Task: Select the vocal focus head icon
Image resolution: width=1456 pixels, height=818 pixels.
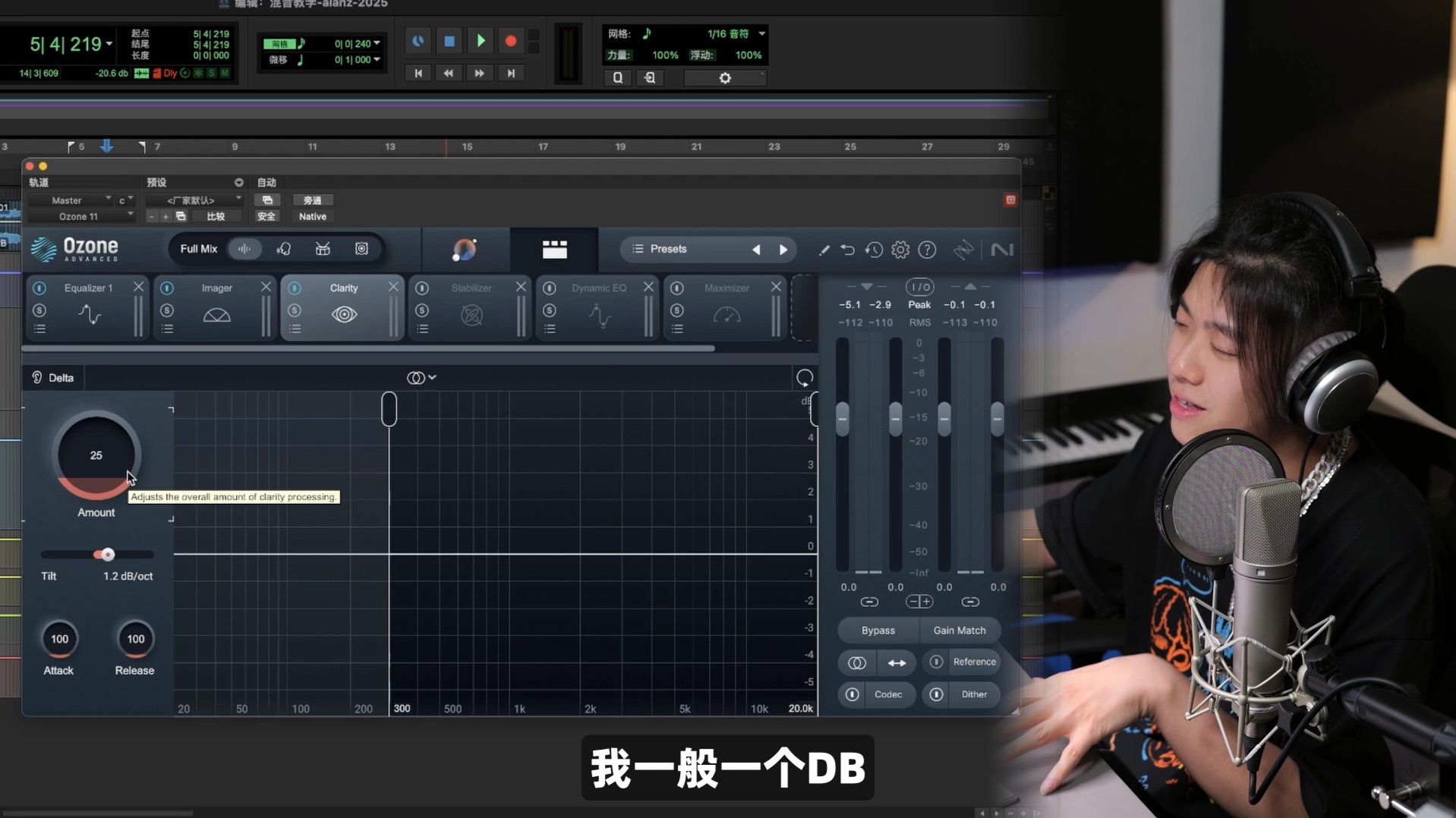Action: tap(284, 249)
